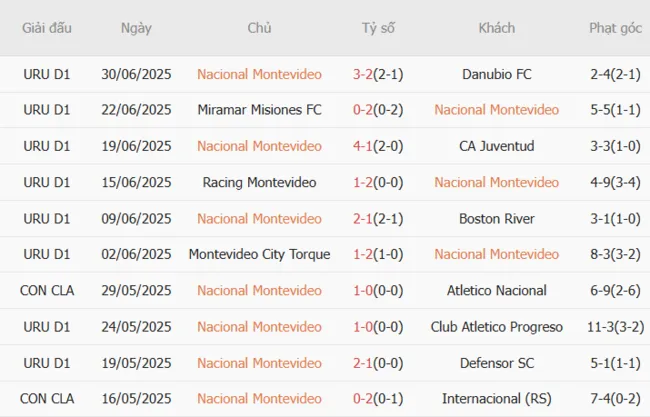Click Montevideo City Torque team name

[x=259, y=254]
